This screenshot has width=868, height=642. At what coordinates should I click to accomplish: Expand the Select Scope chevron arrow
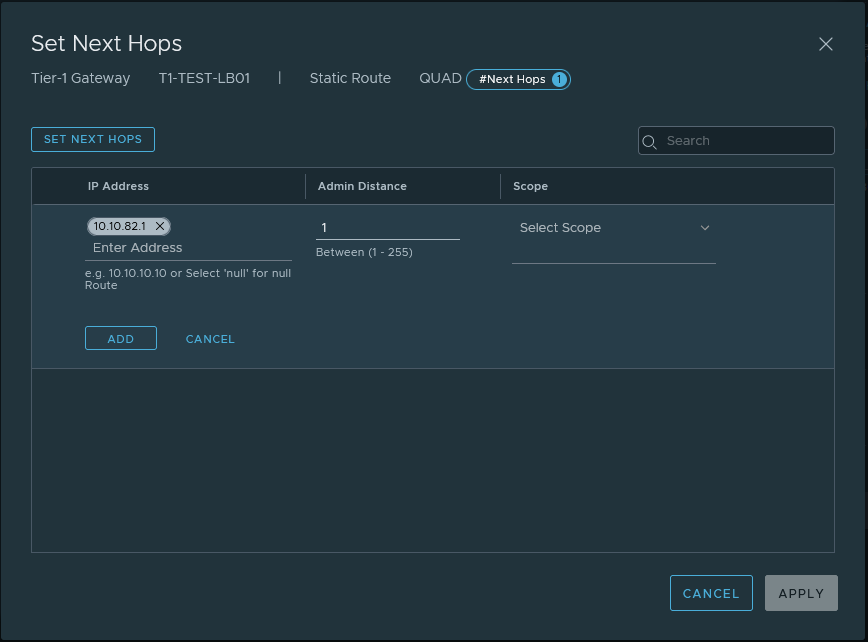click(x=704, y=228)
